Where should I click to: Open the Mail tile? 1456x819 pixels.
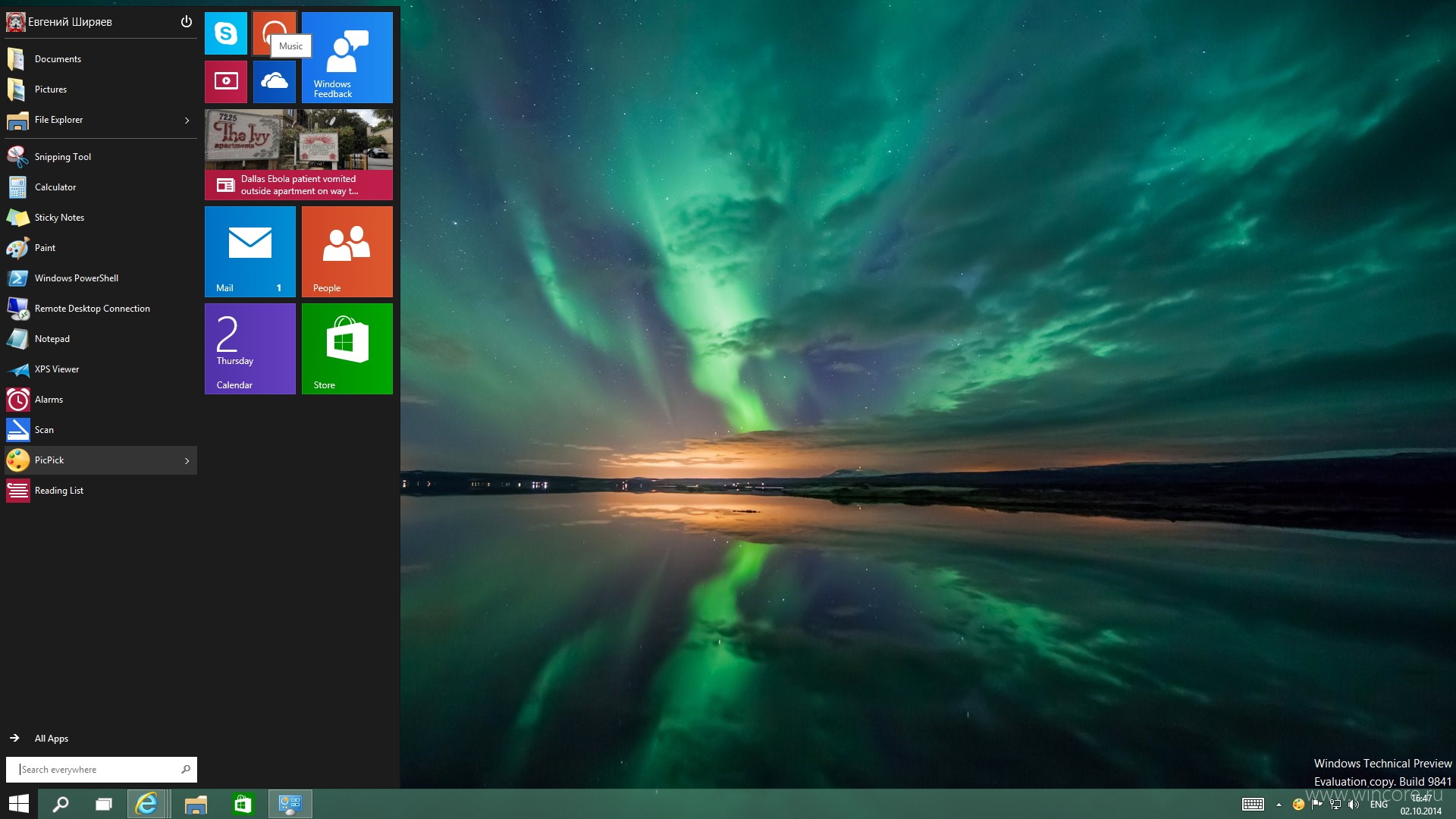coord(250,252)
